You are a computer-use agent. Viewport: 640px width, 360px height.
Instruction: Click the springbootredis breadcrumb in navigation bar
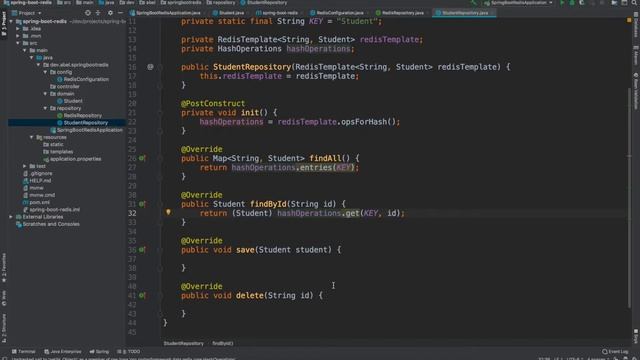click(181, 3)
